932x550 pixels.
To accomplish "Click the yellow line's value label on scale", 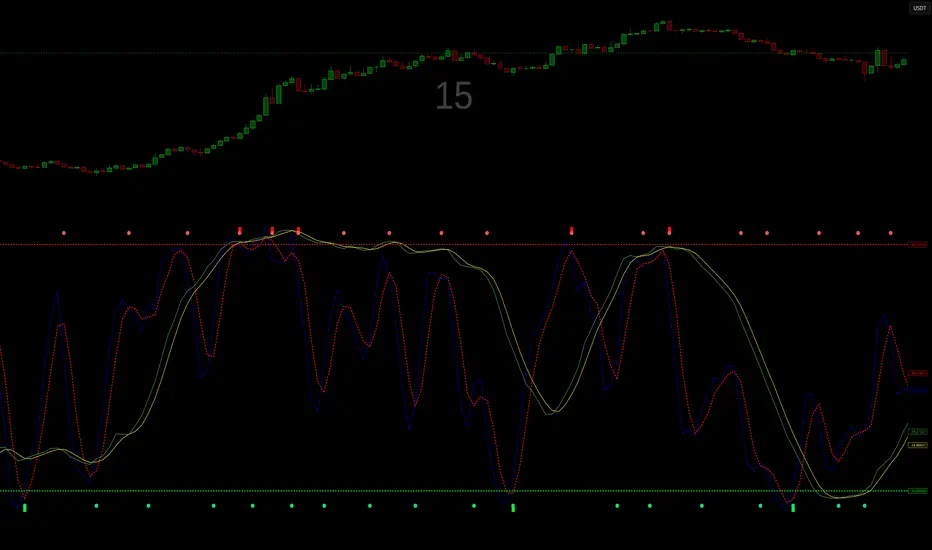I will click(x=918, y=445).
